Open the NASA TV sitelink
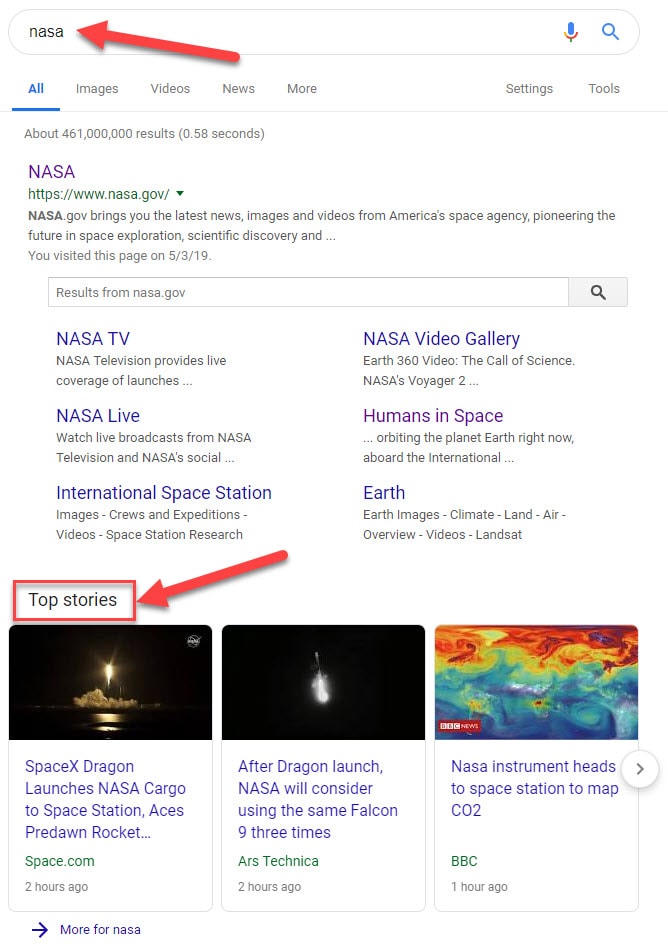The width and height of the screenshot is (668, 952). point(93,338)
